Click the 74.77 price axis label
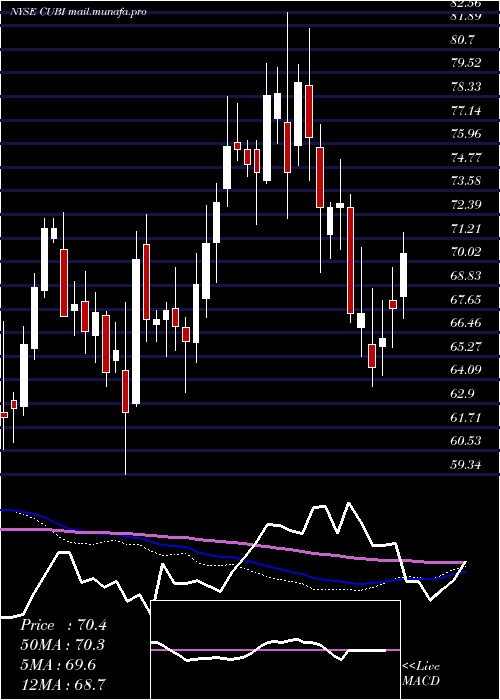Image resolution: width=500 pixels, height=700 pixels. pyautogui.click(x=466, y=158)
